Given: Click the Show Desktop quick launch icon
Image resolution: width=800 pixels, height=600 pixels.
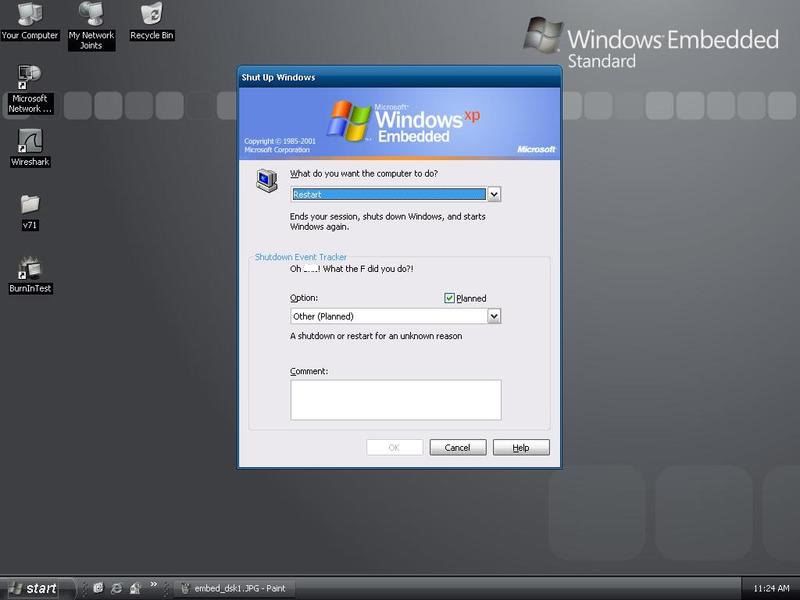Looking at the screenshot, I should click(x=135, y=588).
